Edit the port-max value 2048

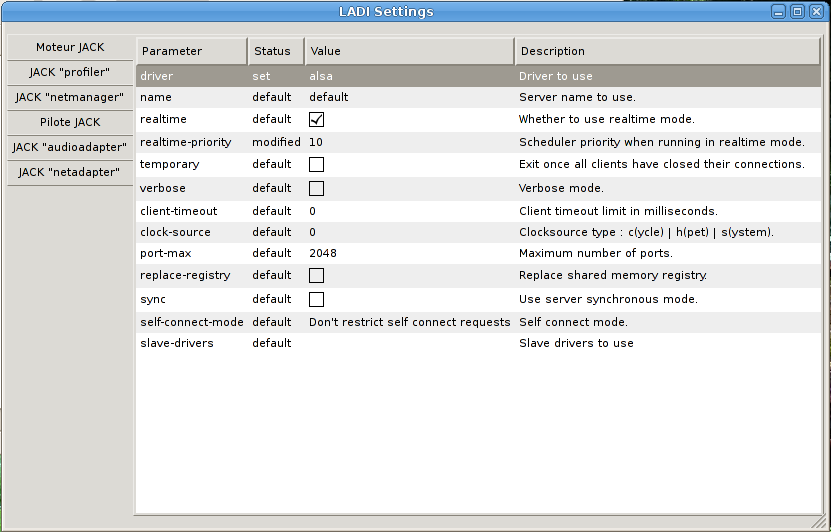(x=409, y=253)
